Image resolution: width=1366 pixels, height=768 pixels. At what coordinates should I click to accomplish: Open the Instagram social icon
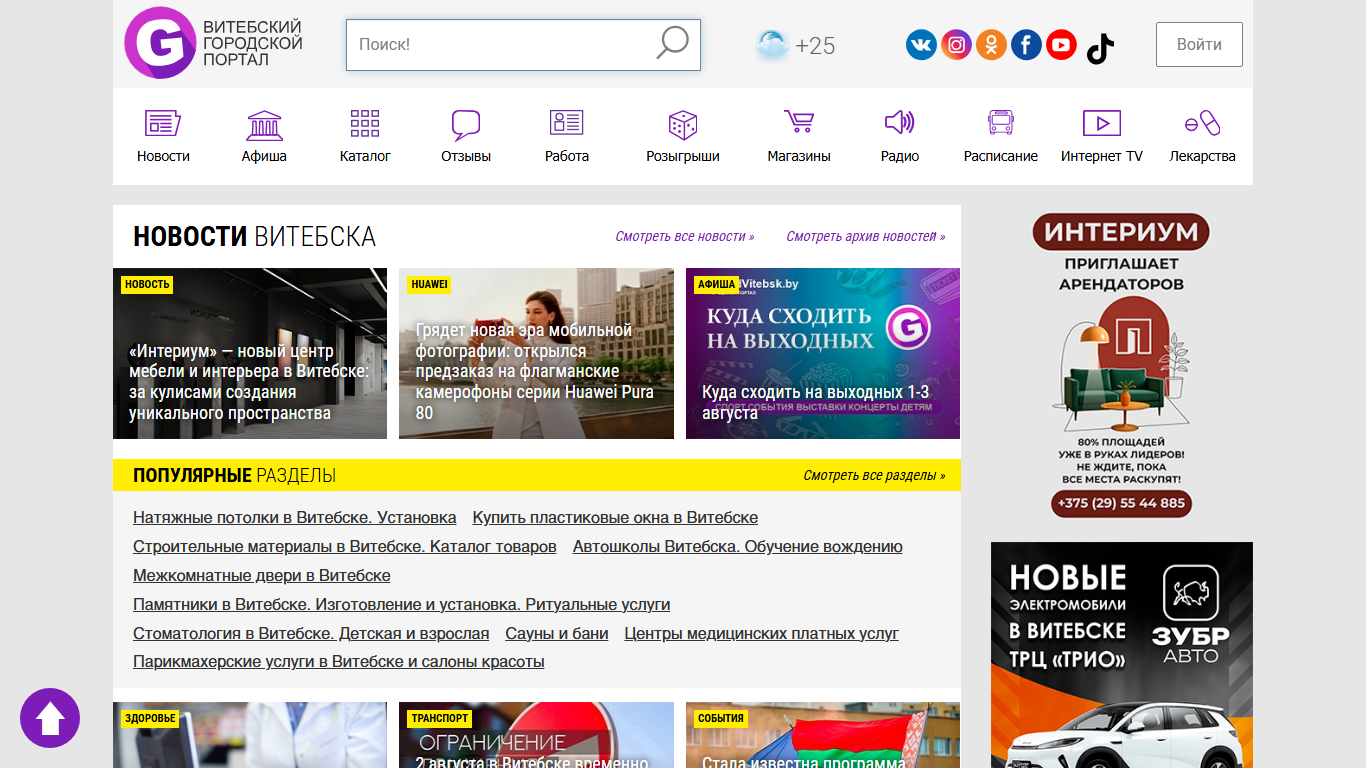tap(956, 45)
